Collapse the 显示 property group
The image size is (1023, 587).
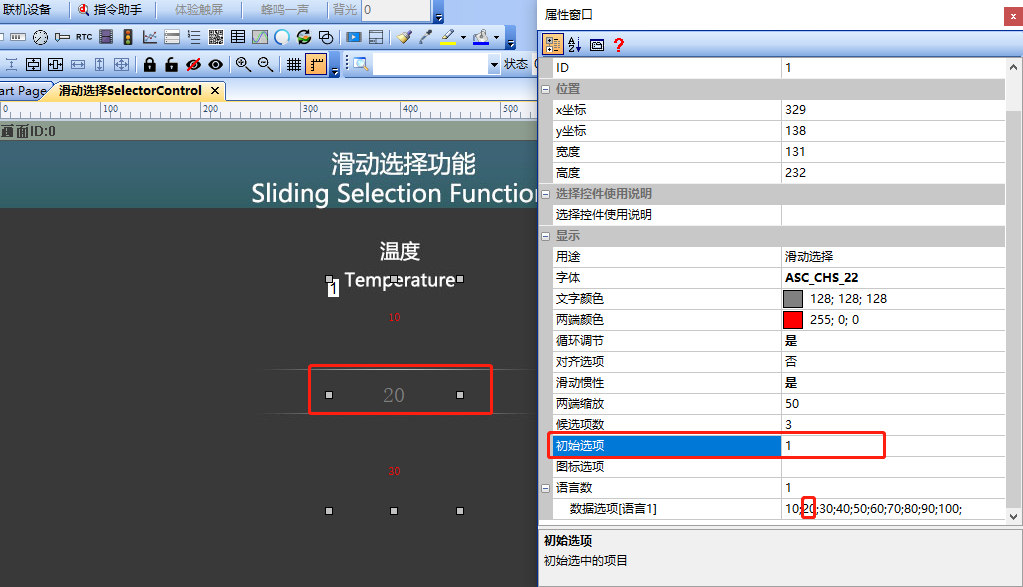[x=545, y=236]
